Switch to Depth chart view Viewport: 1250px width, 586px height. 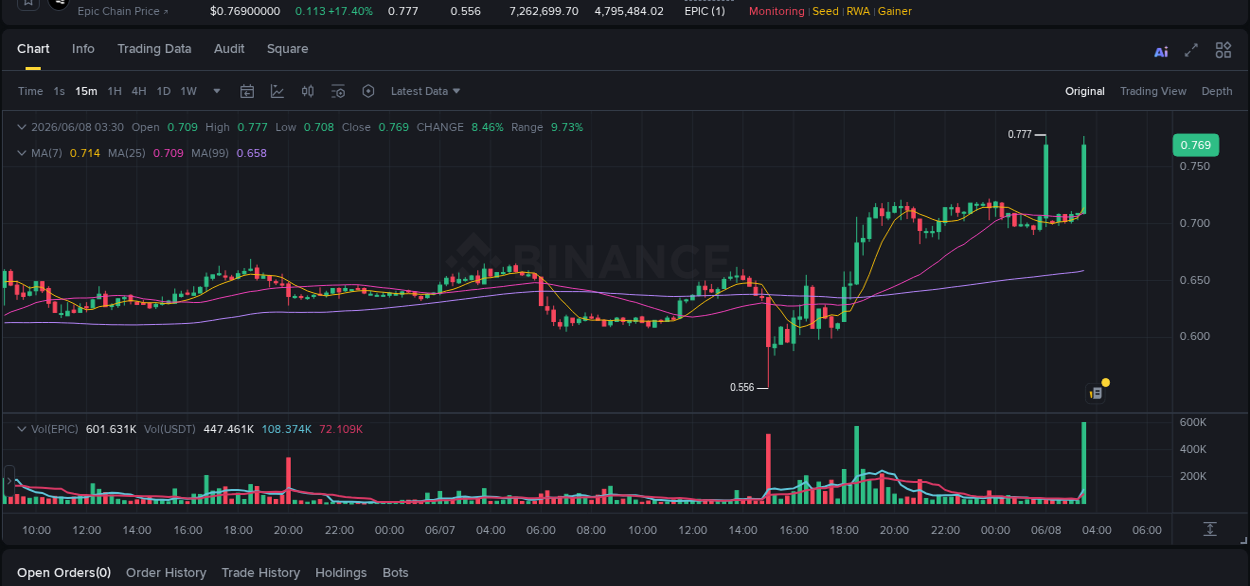[1217, 91]
